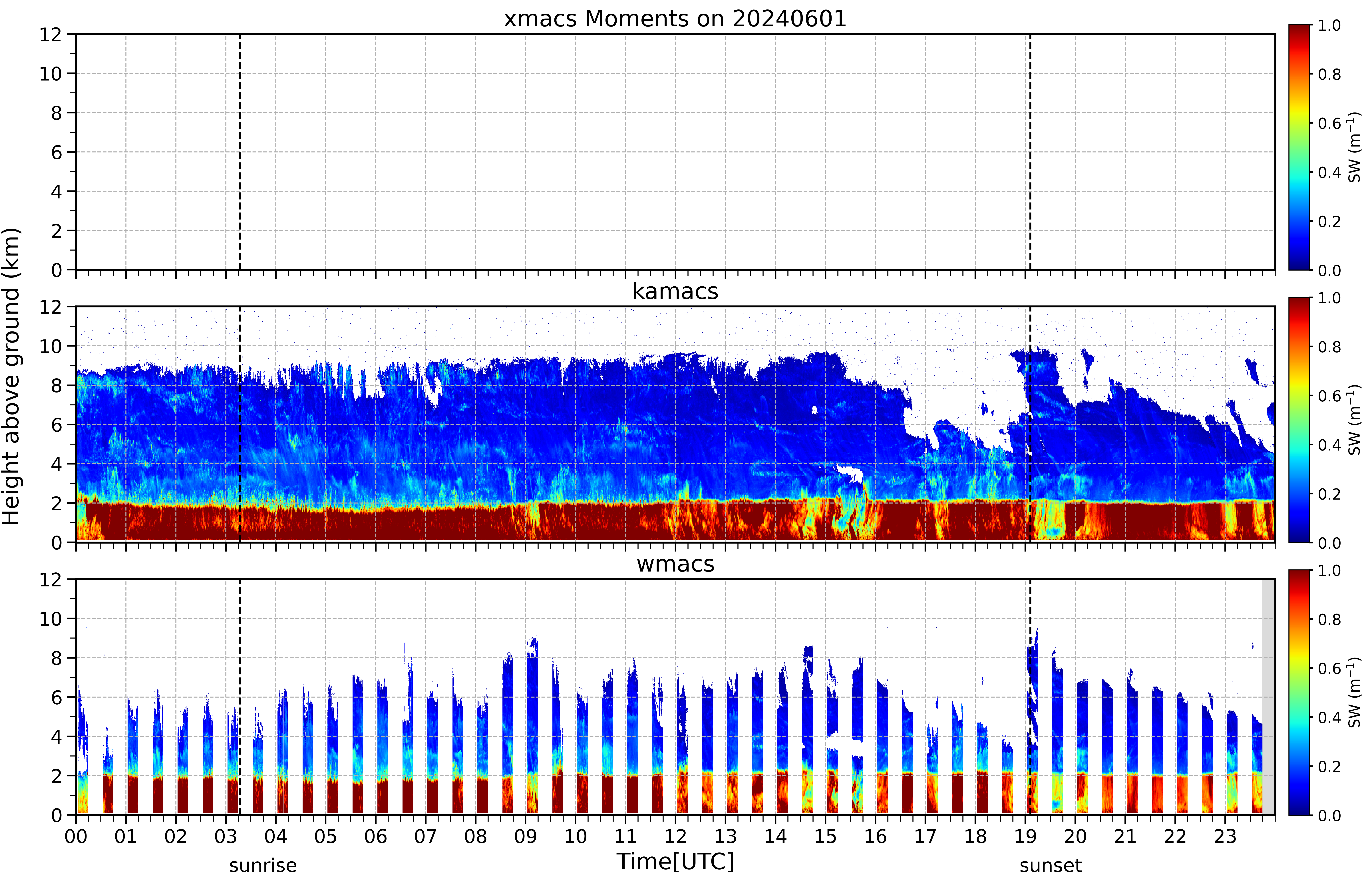The width and height of the screenshot is (1372, 885).
Task: Click the sunset dashed line in wmacs panel
Action: click(1030, 697)
